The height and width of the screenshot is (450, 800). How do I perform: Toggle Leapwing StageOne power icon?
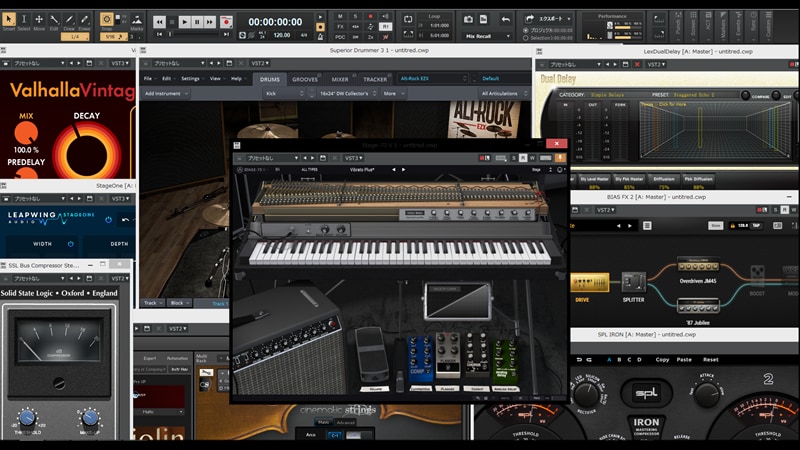(x=108, y=220)
